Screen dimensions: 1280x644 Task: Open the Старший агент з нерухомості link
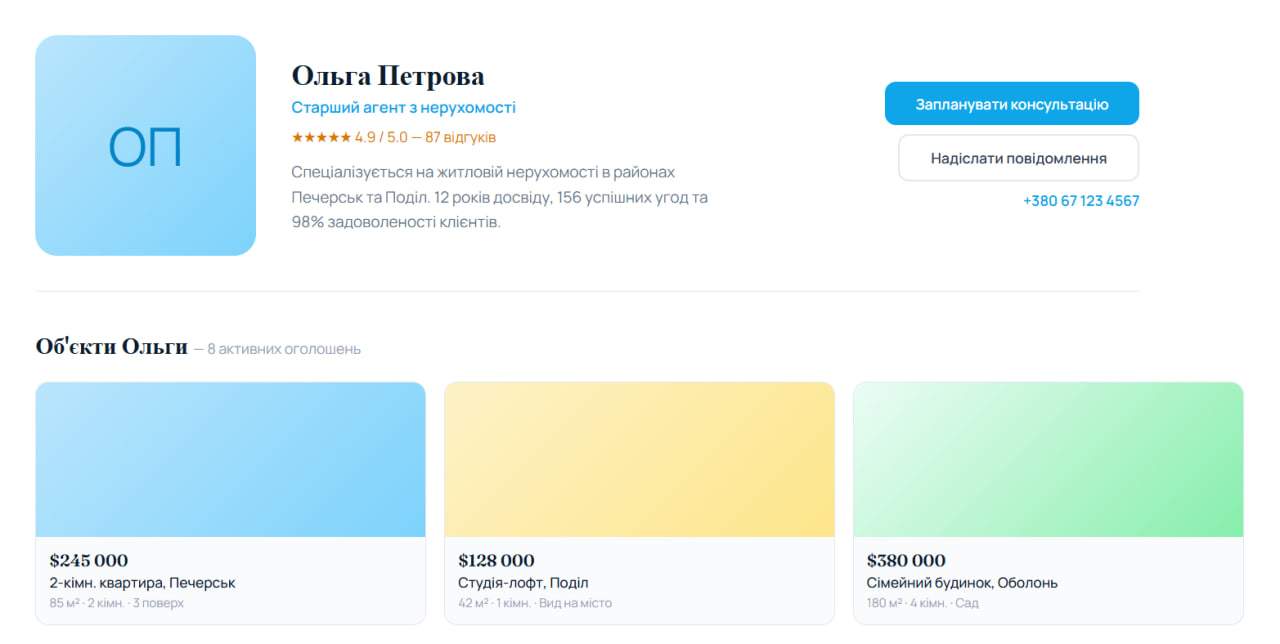(403, 107)
